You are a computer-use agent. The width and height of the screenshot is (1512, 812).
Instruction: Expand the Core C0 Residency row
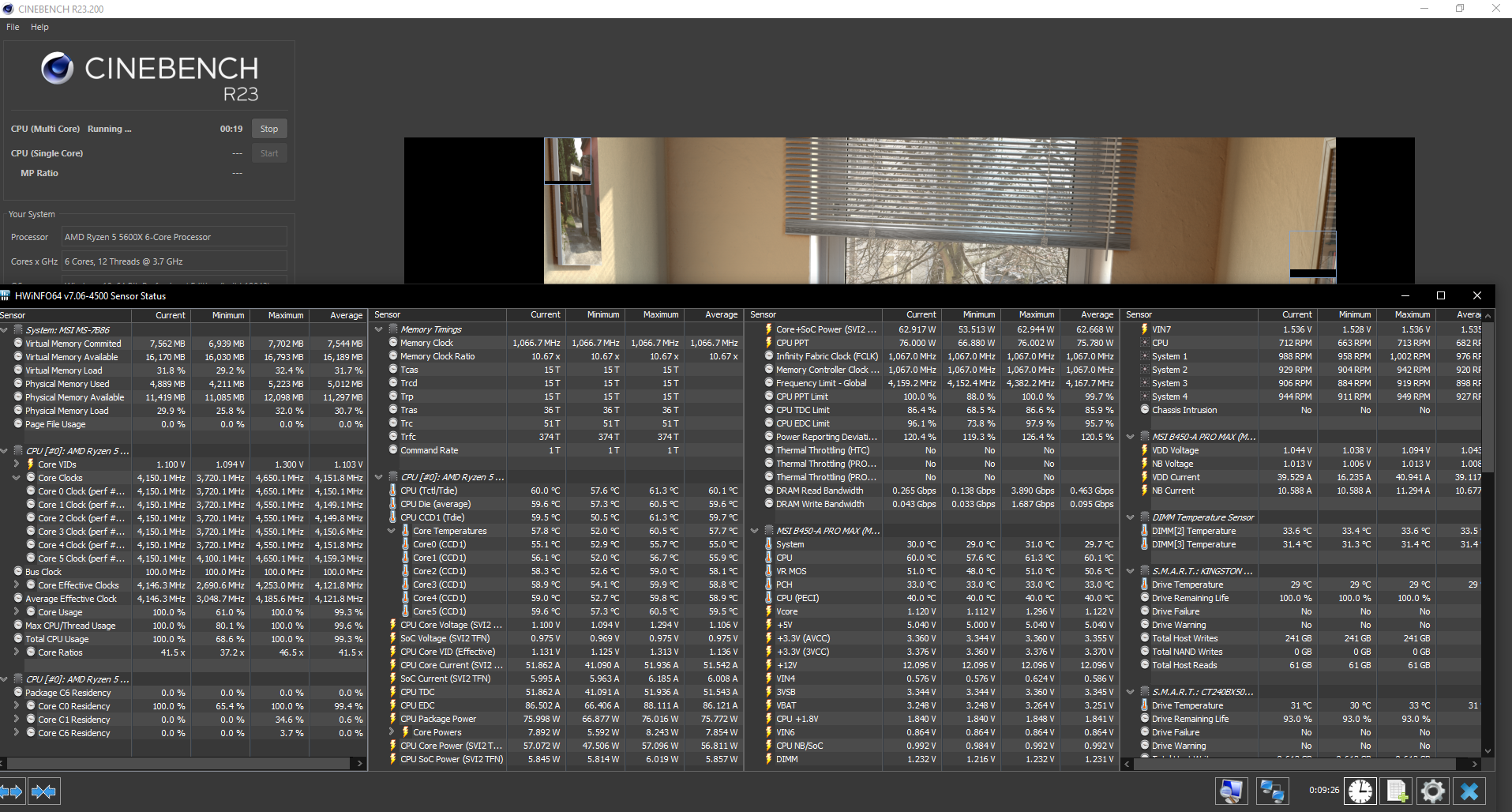coord(17,706)
